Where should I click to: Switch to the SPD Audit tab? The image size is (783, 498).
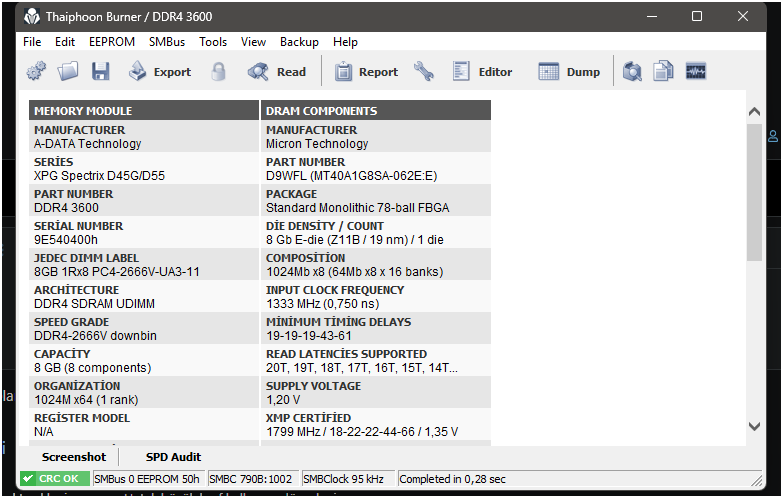[x=173, y=457]
